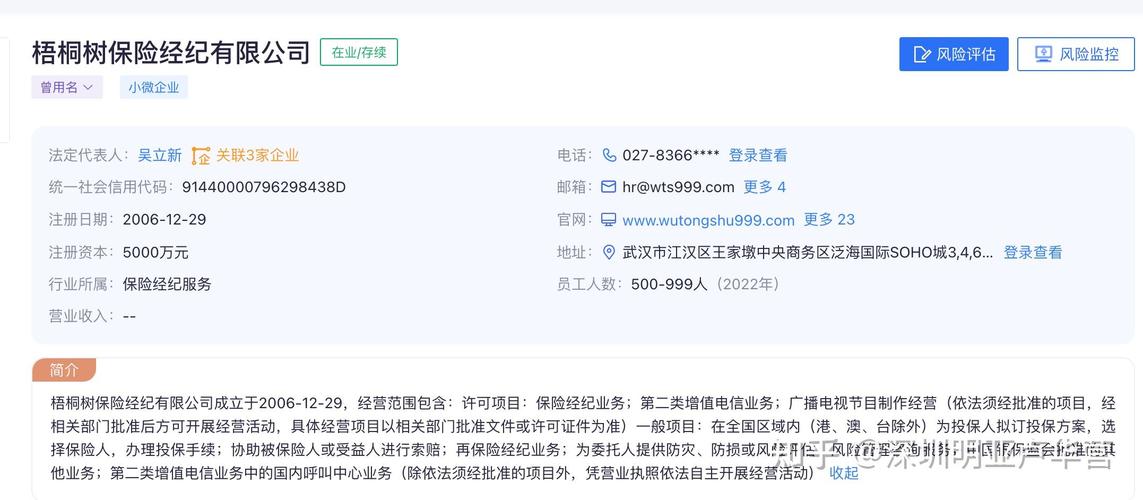This screenshot has height=500, width=1143.
Task: Click the email hr@wts999.com
Action: [678, 187]
